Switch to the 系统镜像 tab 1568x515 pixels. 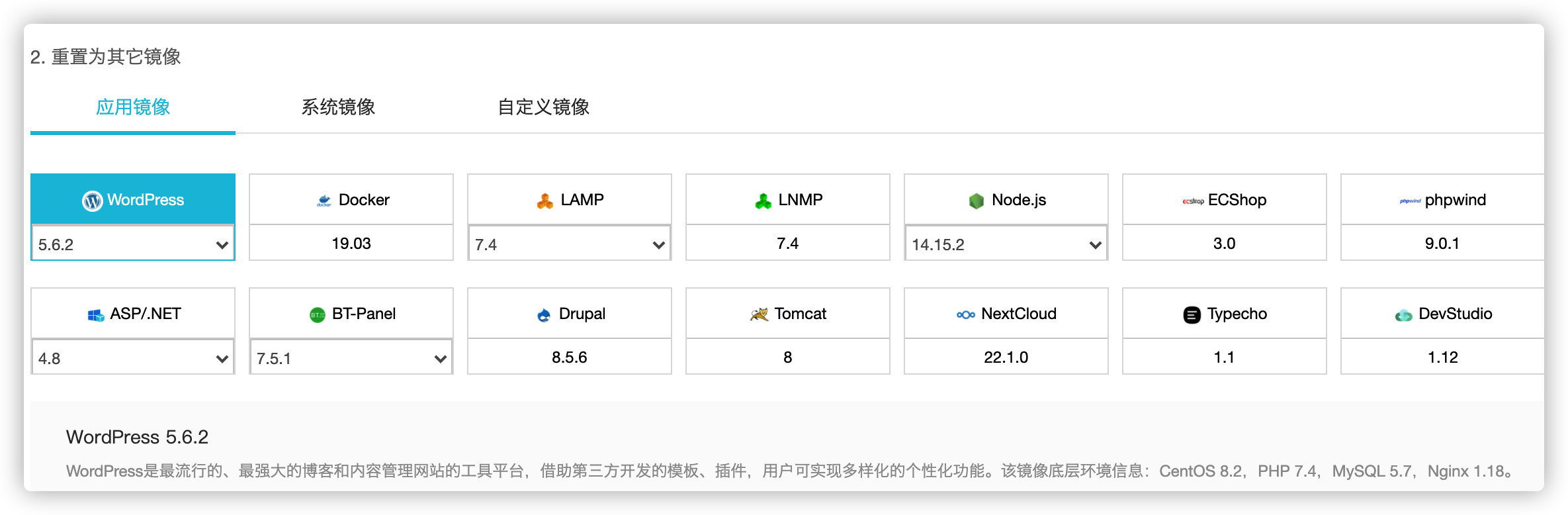338,107
